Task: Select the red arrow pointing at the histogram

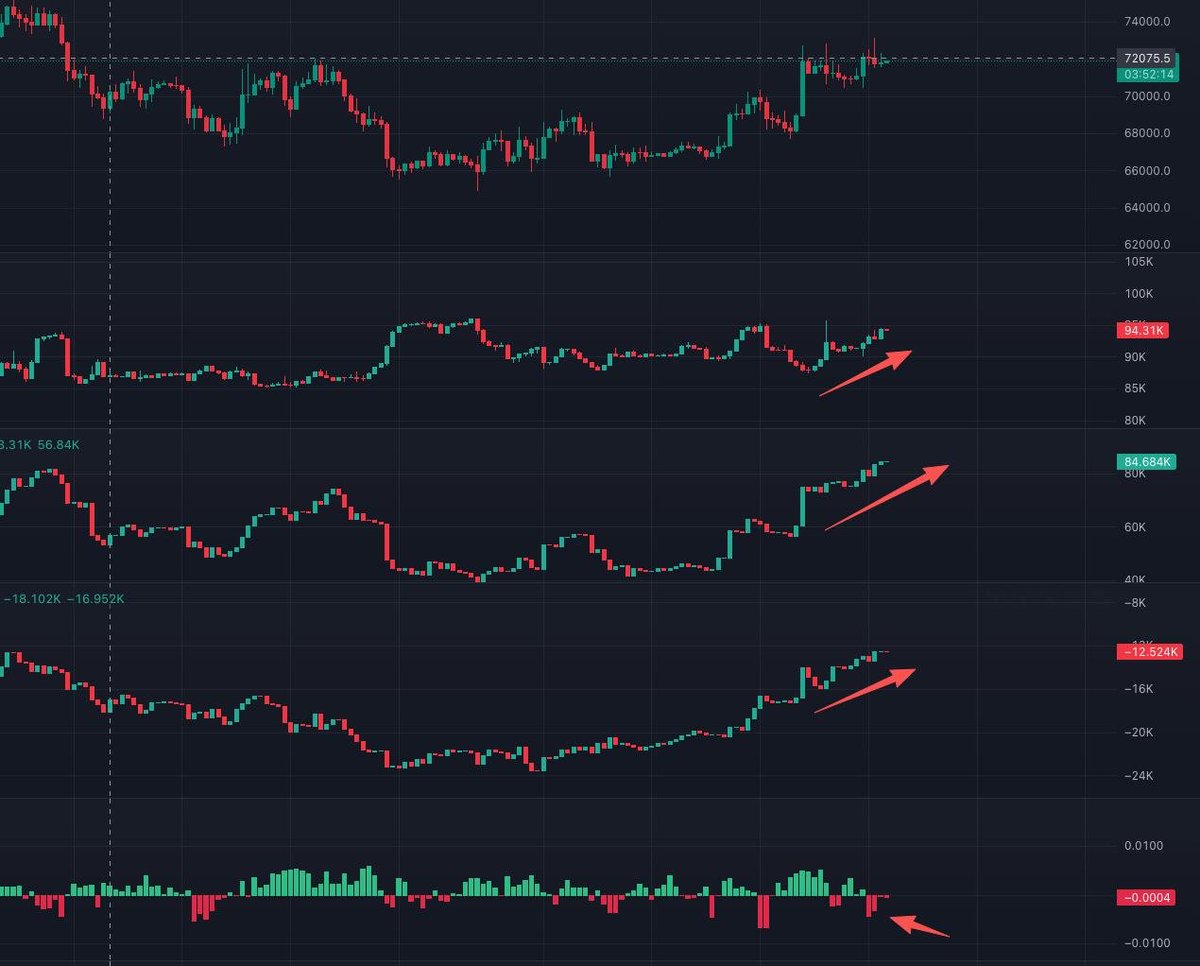Action: (919, 926)
